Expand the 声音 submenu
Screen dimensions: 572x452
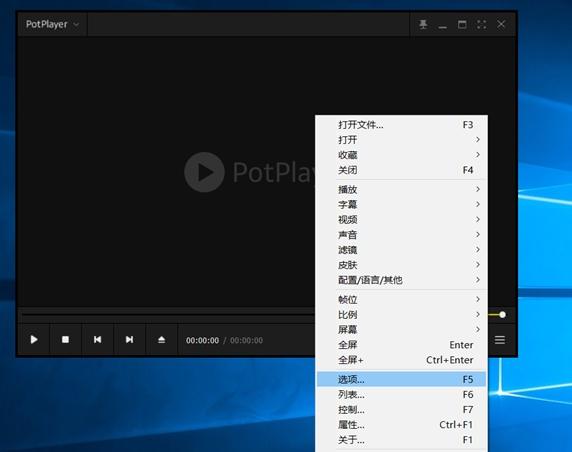401,235
